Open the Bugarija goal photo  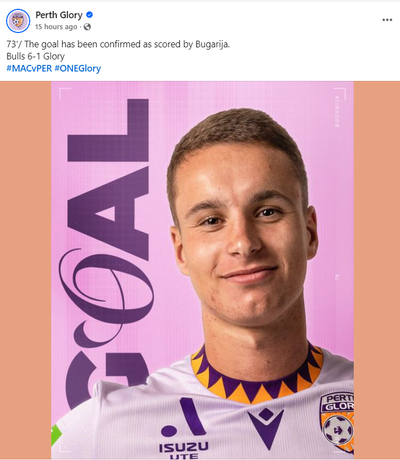coord(202,270)
